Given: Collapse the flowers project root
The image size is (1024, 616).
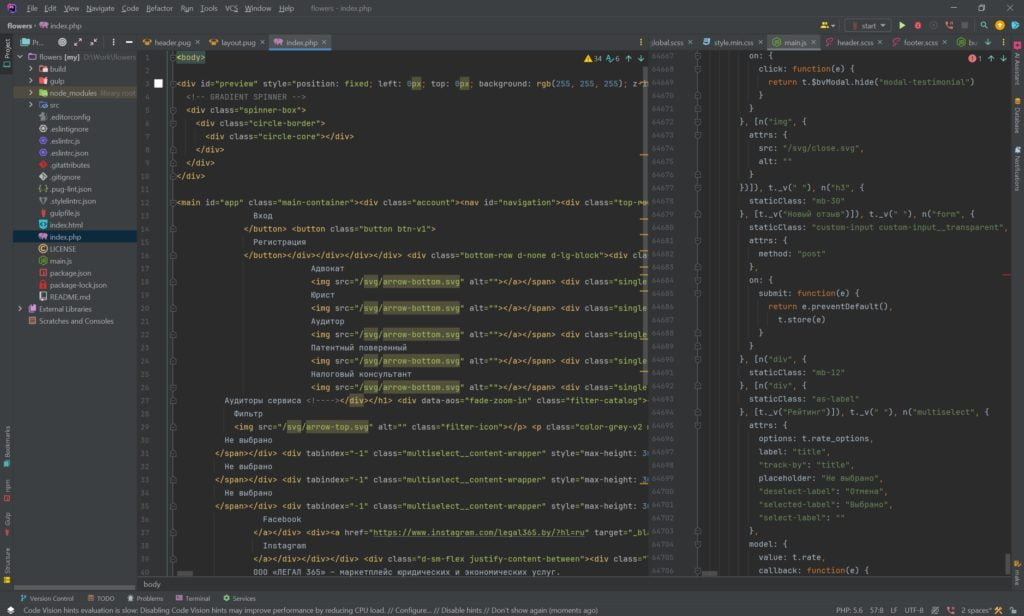Looking at the screenshot, I should click(x=20, y=57).
